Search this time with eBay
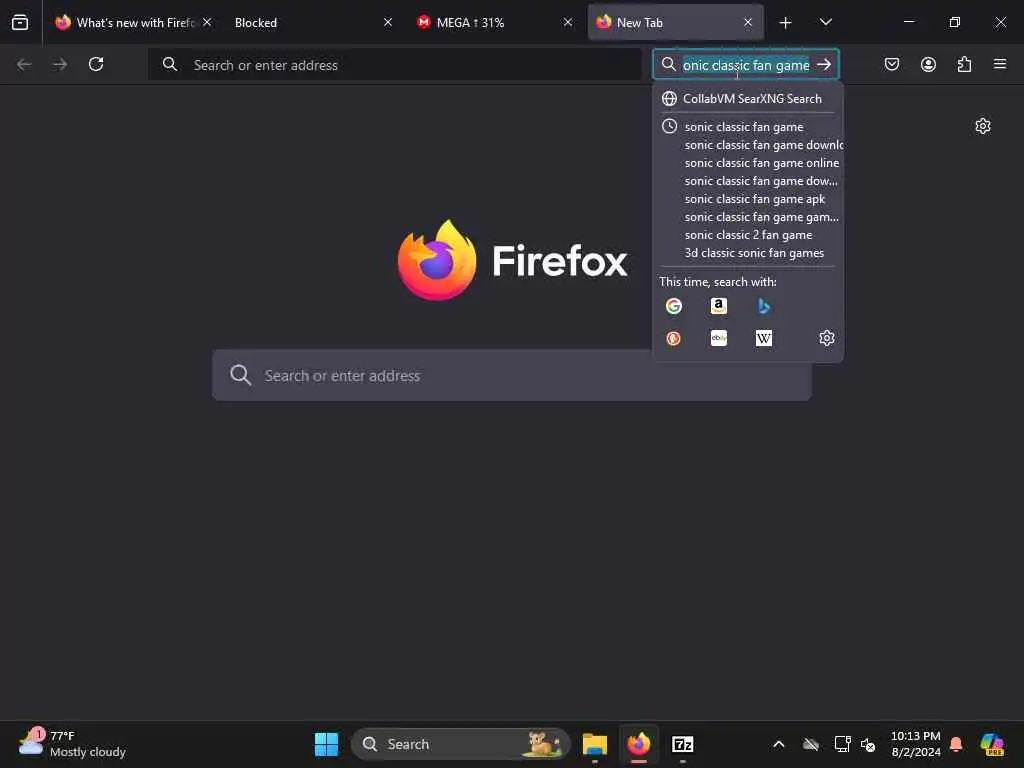The image size is (1024, 768). point(719,338)
